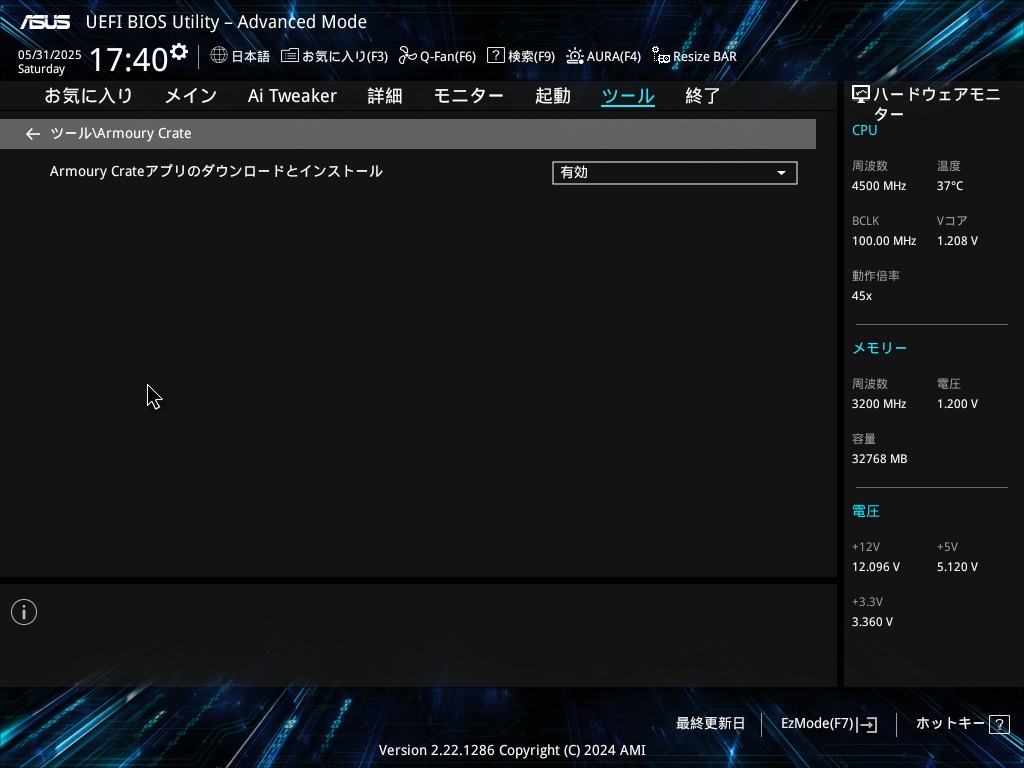Open language selector globe icon

pyautogui.click(x=219, y=56)
